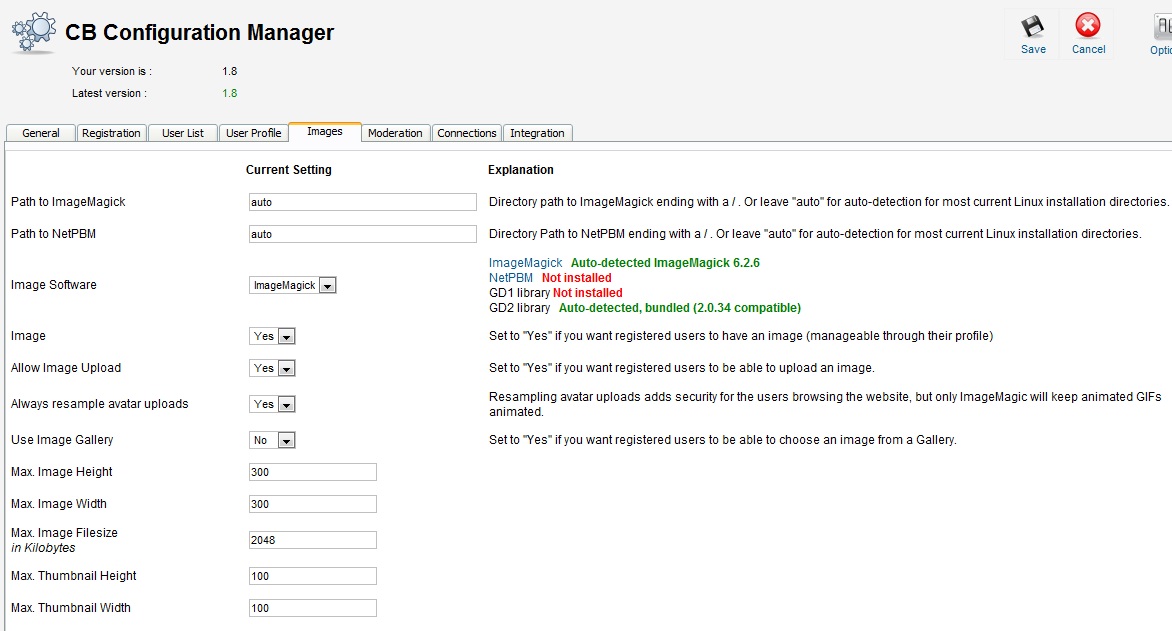Click the 'in Kilobytes' label
The width and height of the screenshot is (1172, 631).
[x=43, y=548]
